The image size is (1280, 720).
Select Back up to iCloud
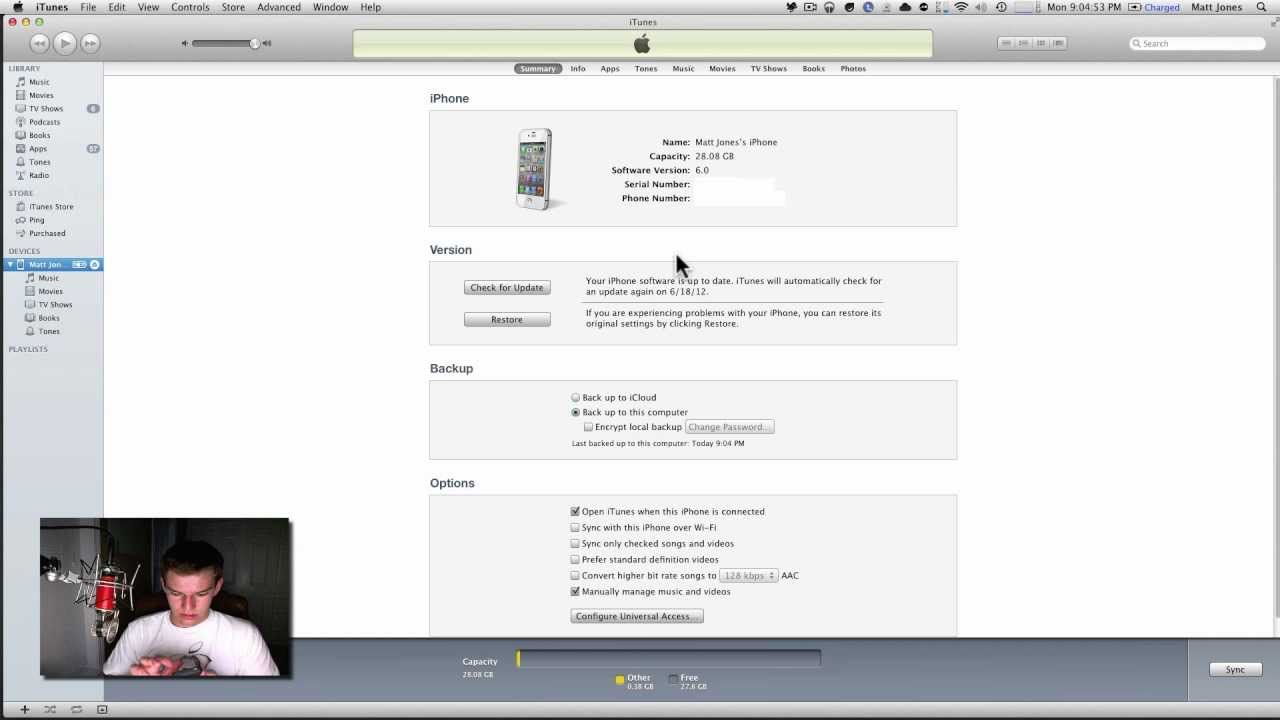[x=575, y=398]
